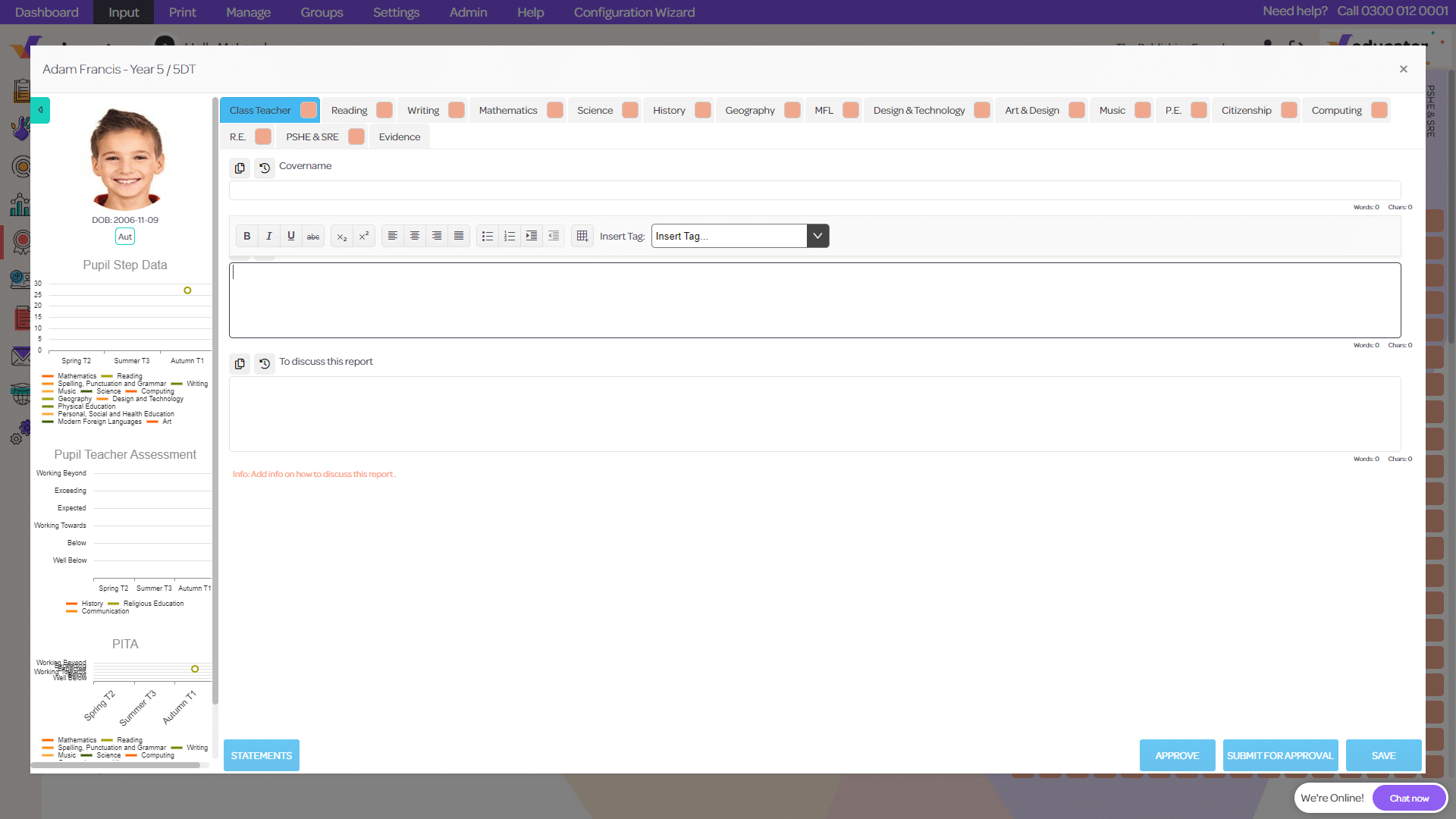The width and height of the screenshot is (1456, 819).
Task: Open the Manage menu
Action: pos(248,12)
